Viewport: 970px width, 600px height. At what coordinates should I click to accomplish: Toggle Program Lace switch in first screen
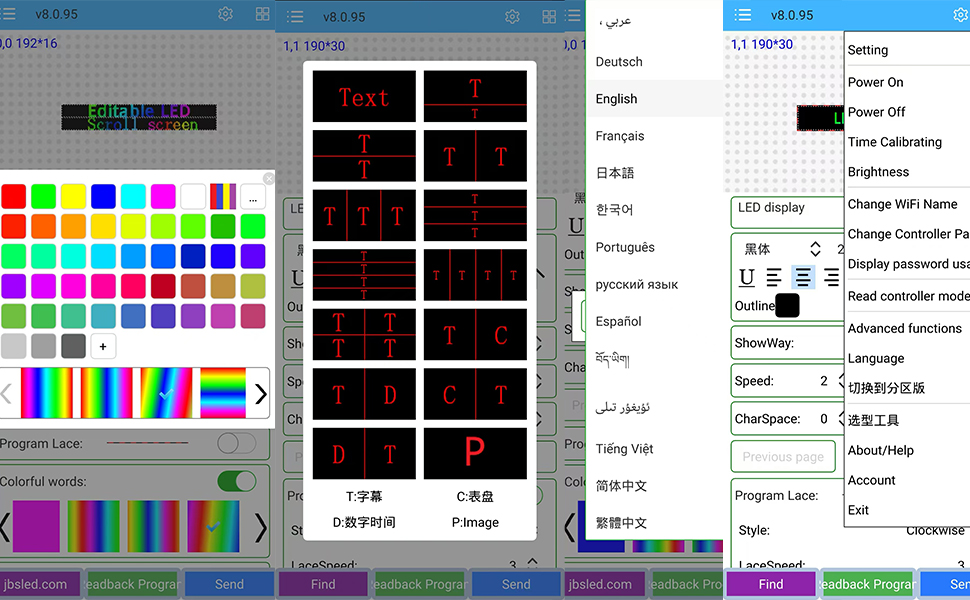tap(236, 443)
